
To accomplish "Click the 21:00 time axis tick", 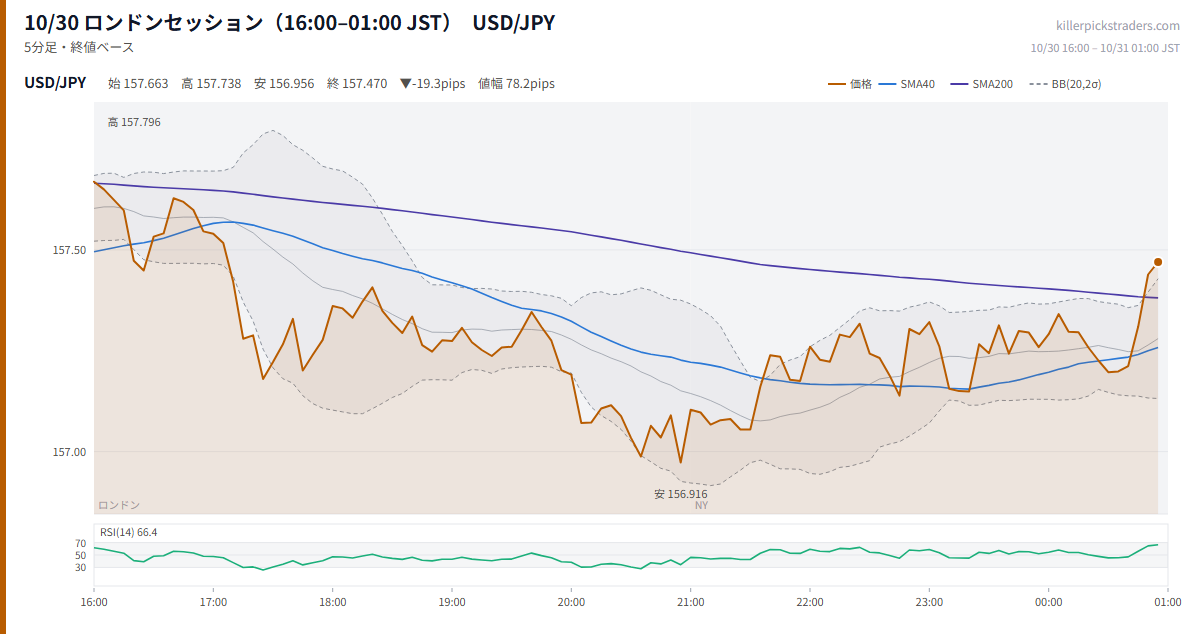I will pos(690,602).
